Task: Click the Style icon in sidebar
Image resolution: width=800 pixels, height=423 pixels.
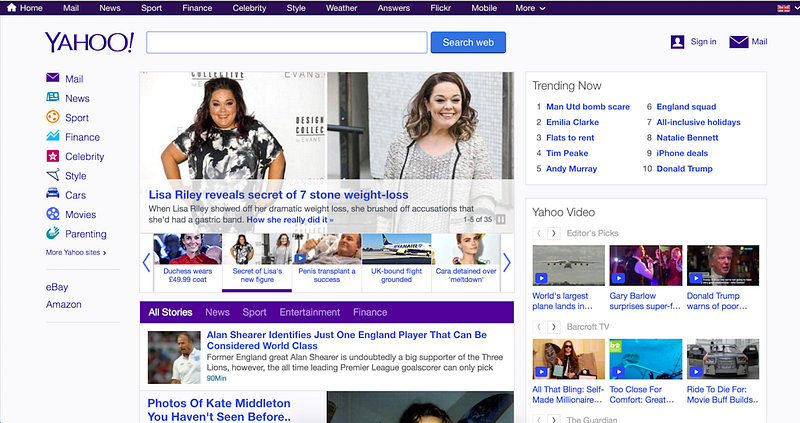Action: tap(53, 175)
